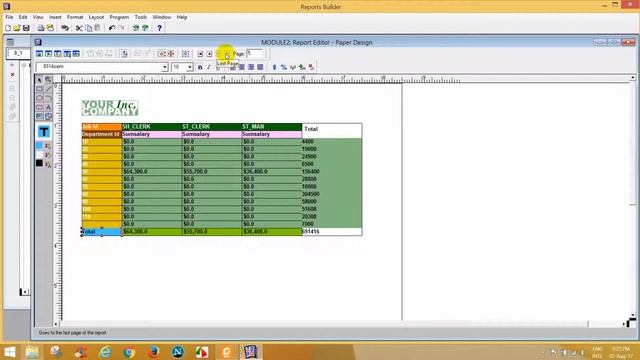Open the Help menu
Screen dimensions: 640x360
click(x=182, y=17)
